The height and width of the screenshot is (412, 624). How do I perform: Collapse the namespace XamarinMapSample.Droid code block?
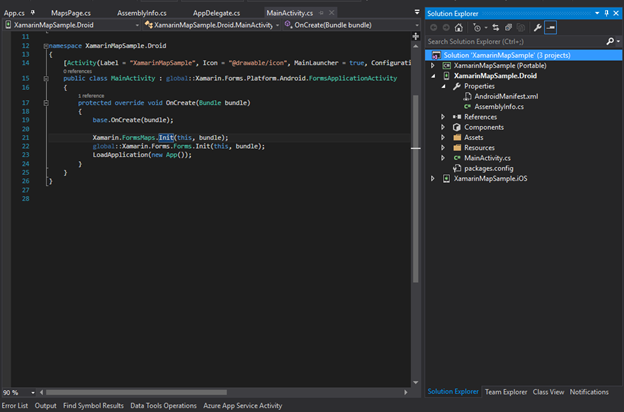48,46
